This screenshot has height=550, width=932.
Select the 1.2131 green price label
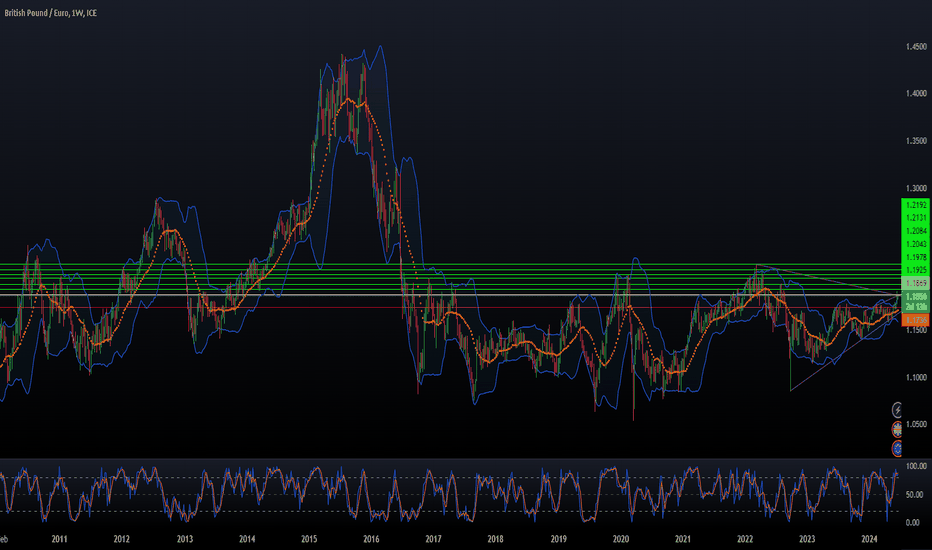point(915,218)
